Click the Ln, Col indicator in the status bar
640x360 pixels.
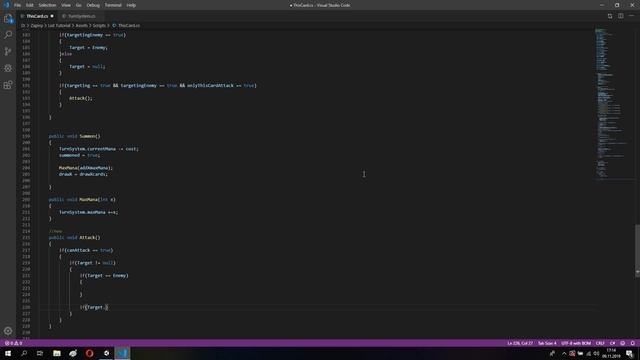520,343
